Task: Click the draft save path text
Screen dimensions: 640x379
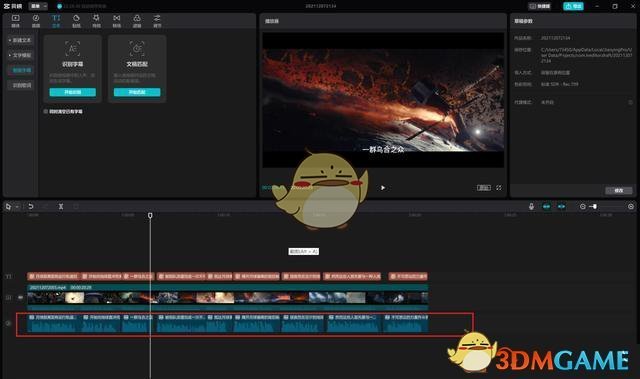Action: (586, 55)
